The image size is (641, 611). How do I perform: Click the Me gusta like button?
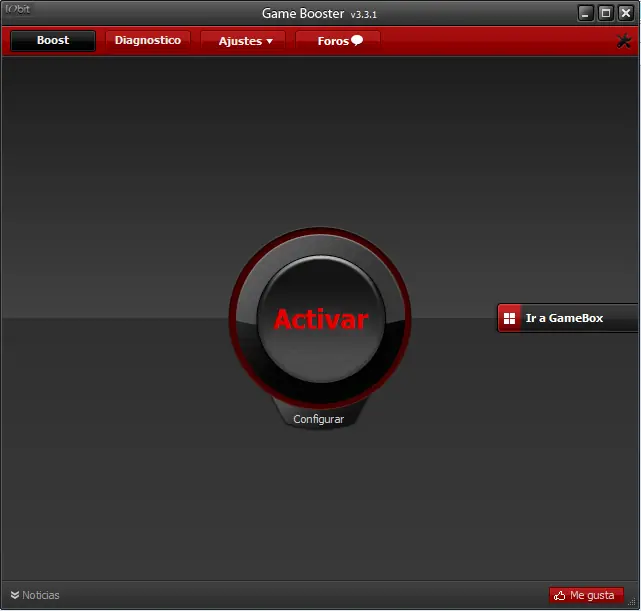586,595
